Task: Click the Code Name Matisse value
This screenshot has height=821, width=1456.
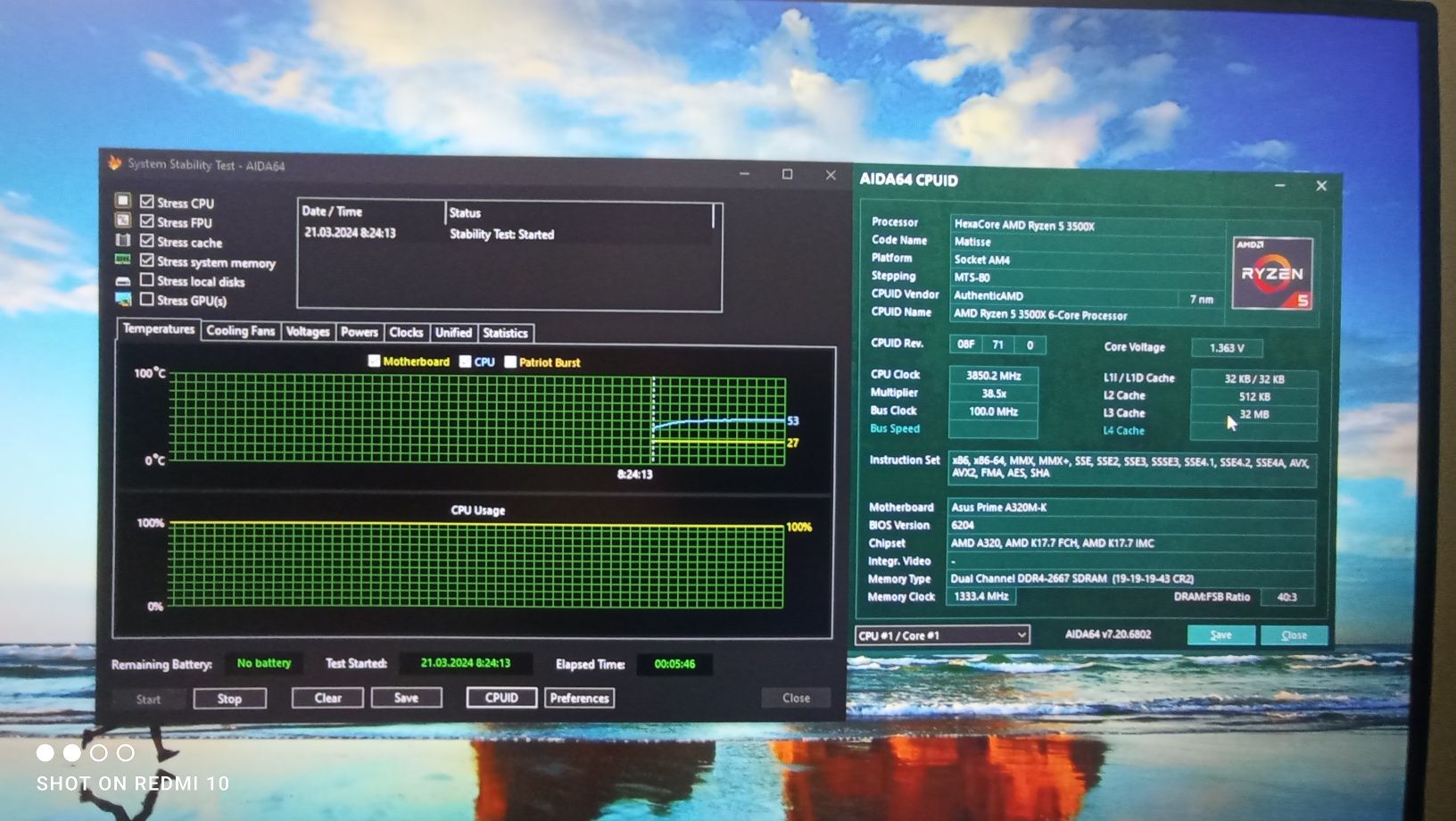Action: (1088, 242)
